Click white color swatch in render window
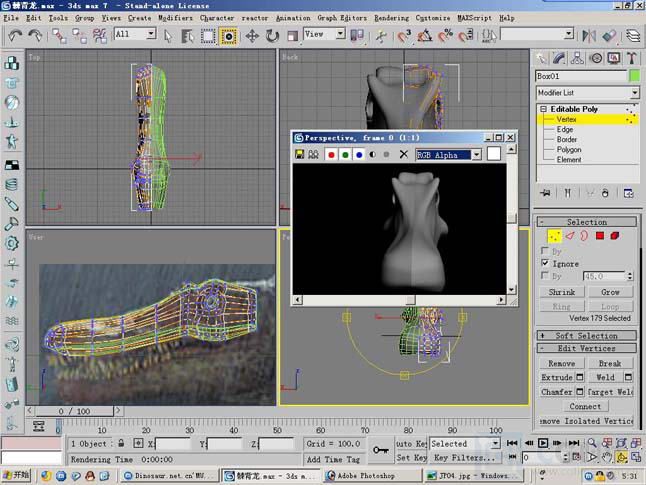The height and width of the screenshot is (485, 646). pos(494,153)
